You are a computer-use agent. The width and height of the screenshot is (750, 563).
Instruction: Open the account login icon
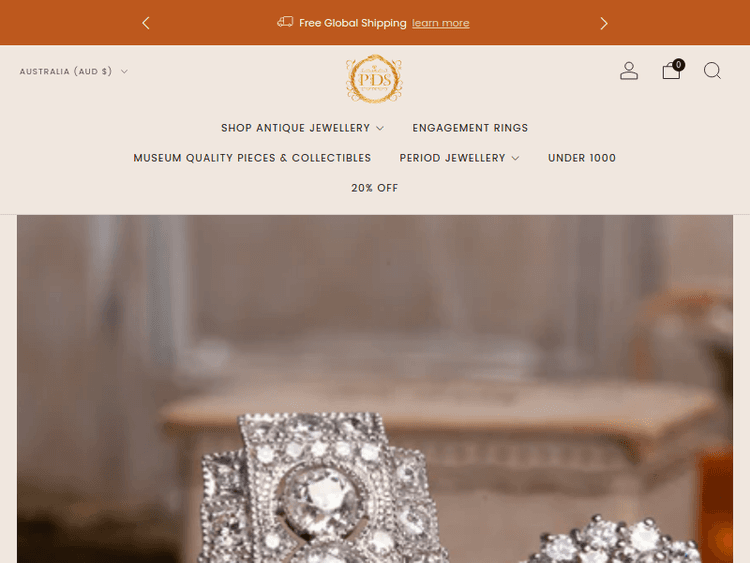coord(629,71)
